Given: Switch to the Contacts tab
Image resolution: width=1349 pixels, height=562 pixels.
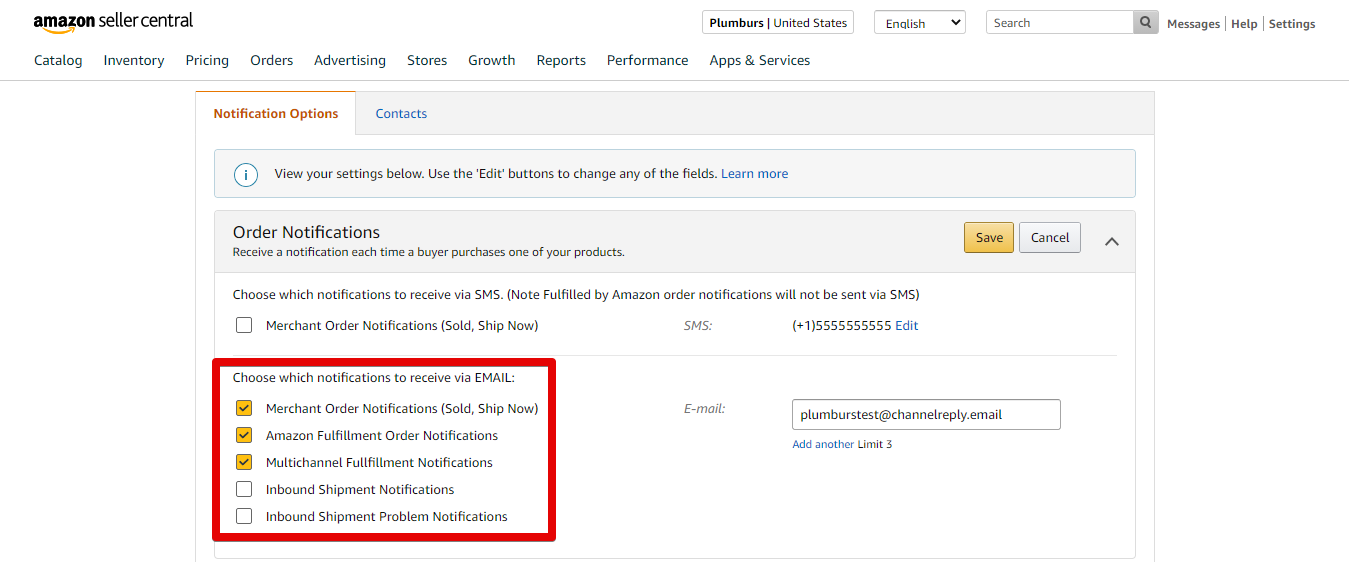Looking at the screenshot, I should 401,114.
